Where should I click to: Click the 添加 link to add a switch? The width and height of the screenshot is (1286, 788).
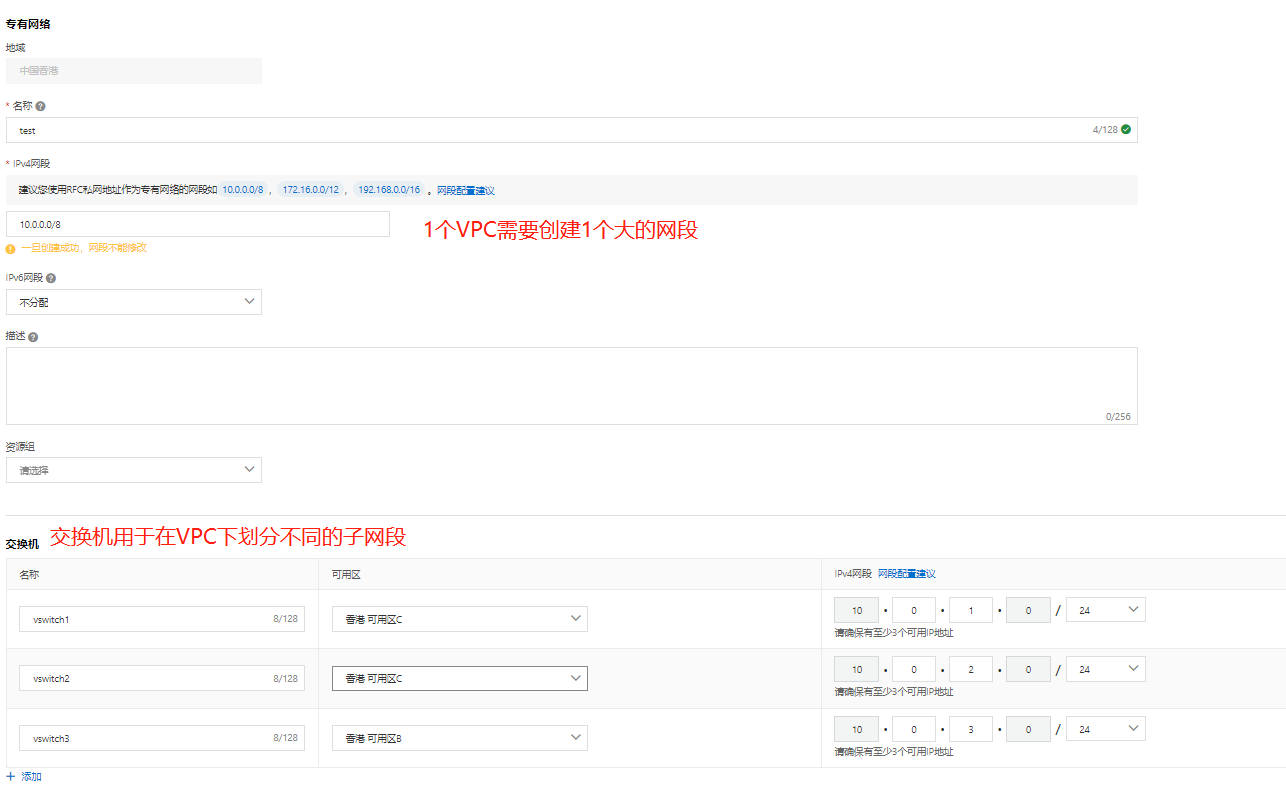pos(31,776)
